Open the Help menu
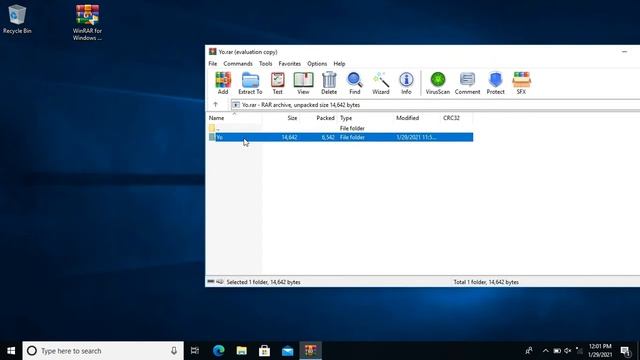640x360 pixels. [x=339, y=64]
